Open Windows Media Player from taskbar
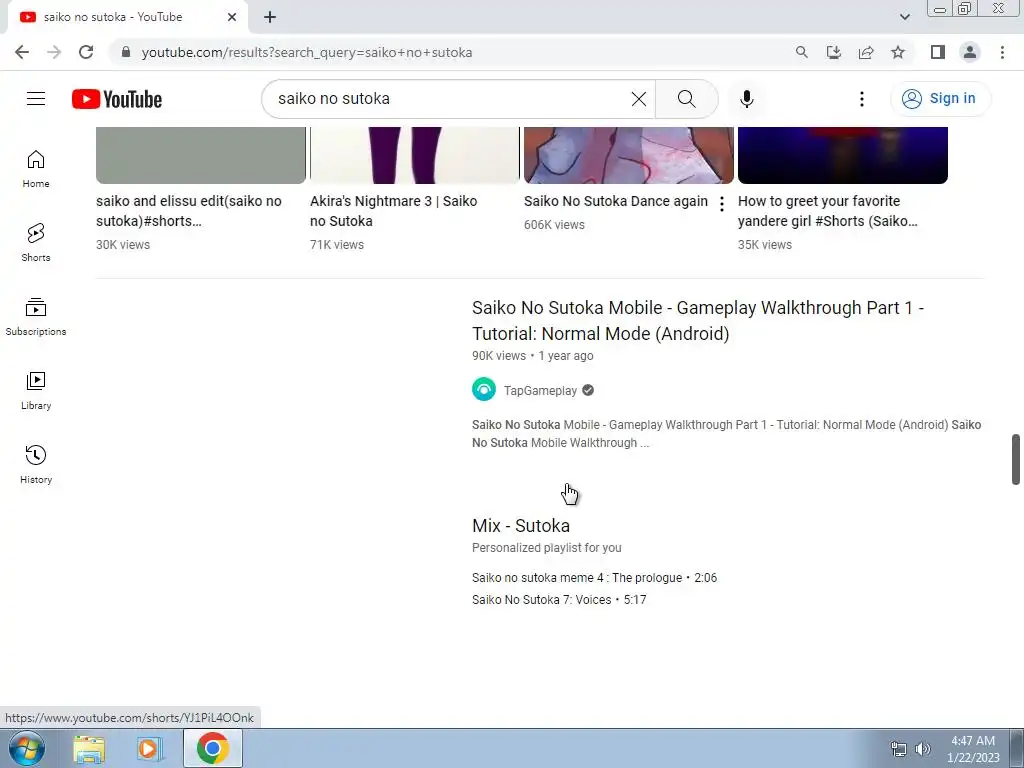Screen dimensions: 1024x768 [x=150, y=748]
